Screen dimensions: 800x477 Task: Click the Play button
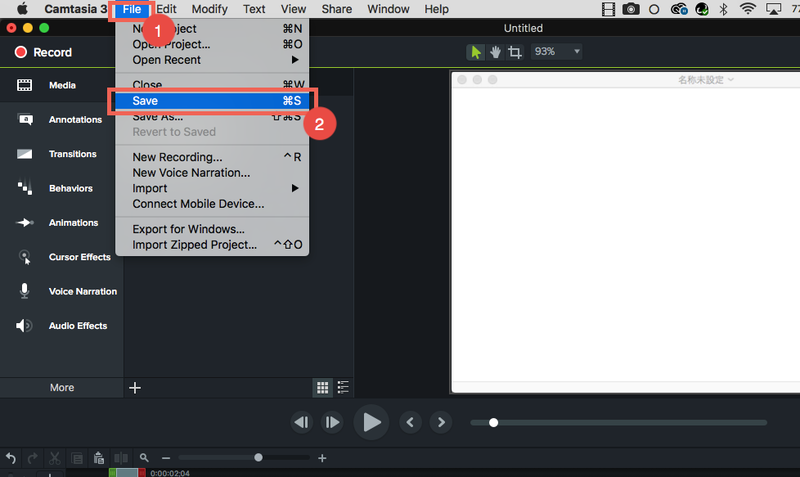pyautogui.click(x=371, y=422)
